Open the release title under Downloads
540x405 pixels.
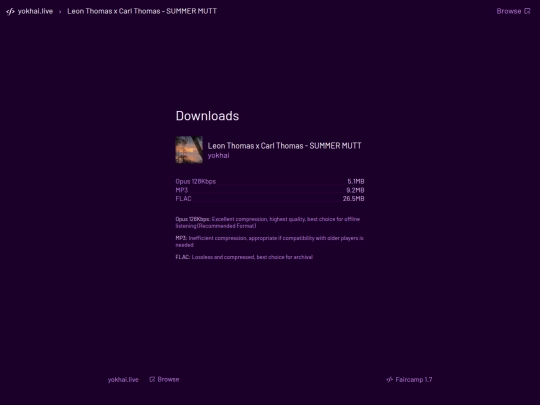(x=284, y=146)
